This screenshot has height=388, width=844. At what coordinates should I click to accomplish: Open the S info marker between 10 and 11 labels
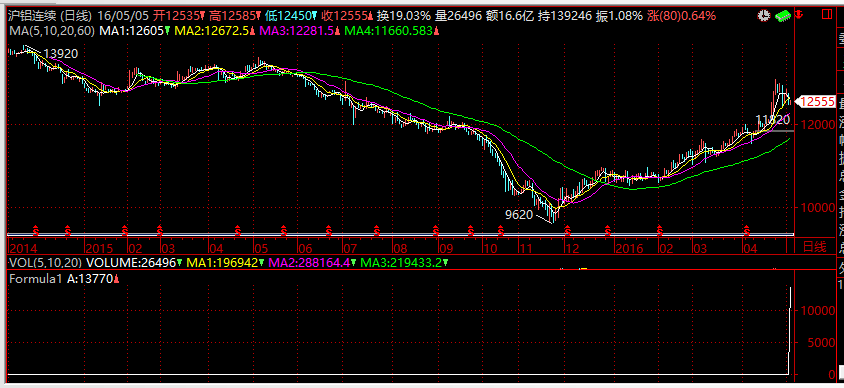[x=501, y=231]
